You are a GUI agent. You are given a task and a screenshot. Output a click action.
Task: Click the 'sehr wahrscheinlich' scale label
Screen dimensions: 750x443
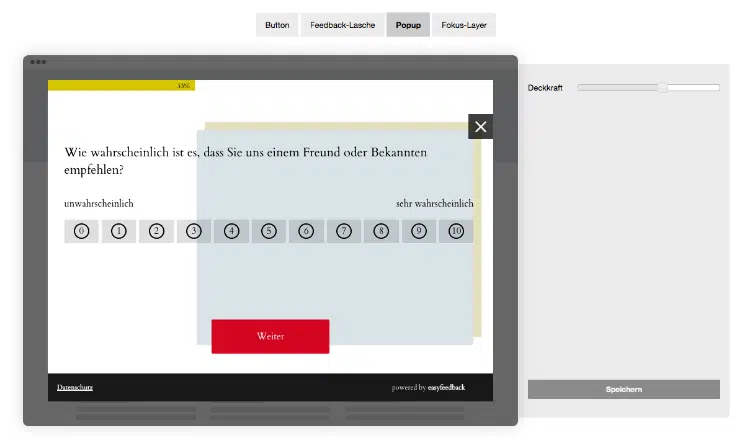435,204
